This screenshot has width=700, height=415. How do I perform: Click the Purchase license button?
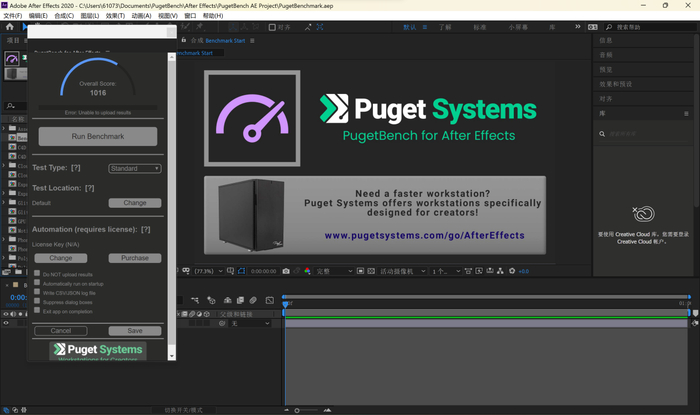[134, 258]
